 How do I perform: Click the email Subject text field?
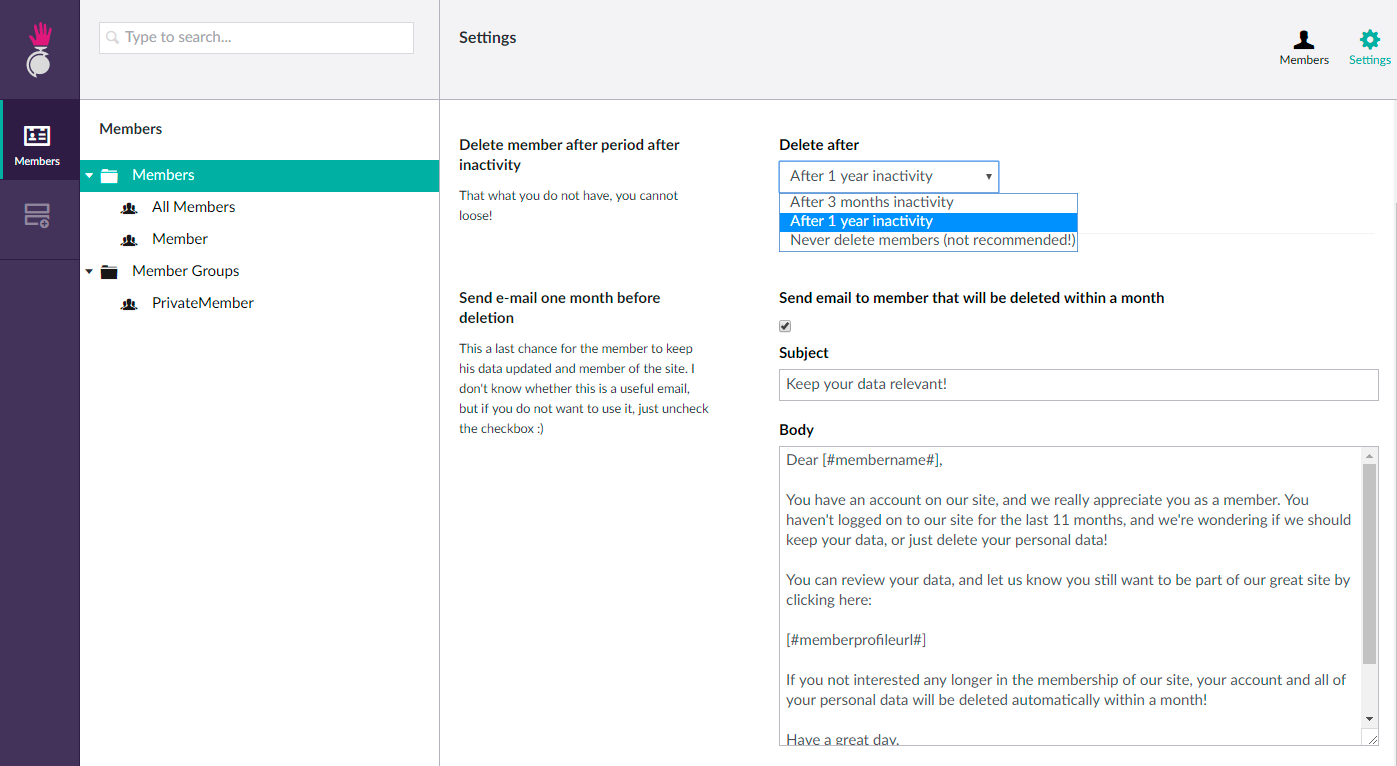coord(1078,385)
